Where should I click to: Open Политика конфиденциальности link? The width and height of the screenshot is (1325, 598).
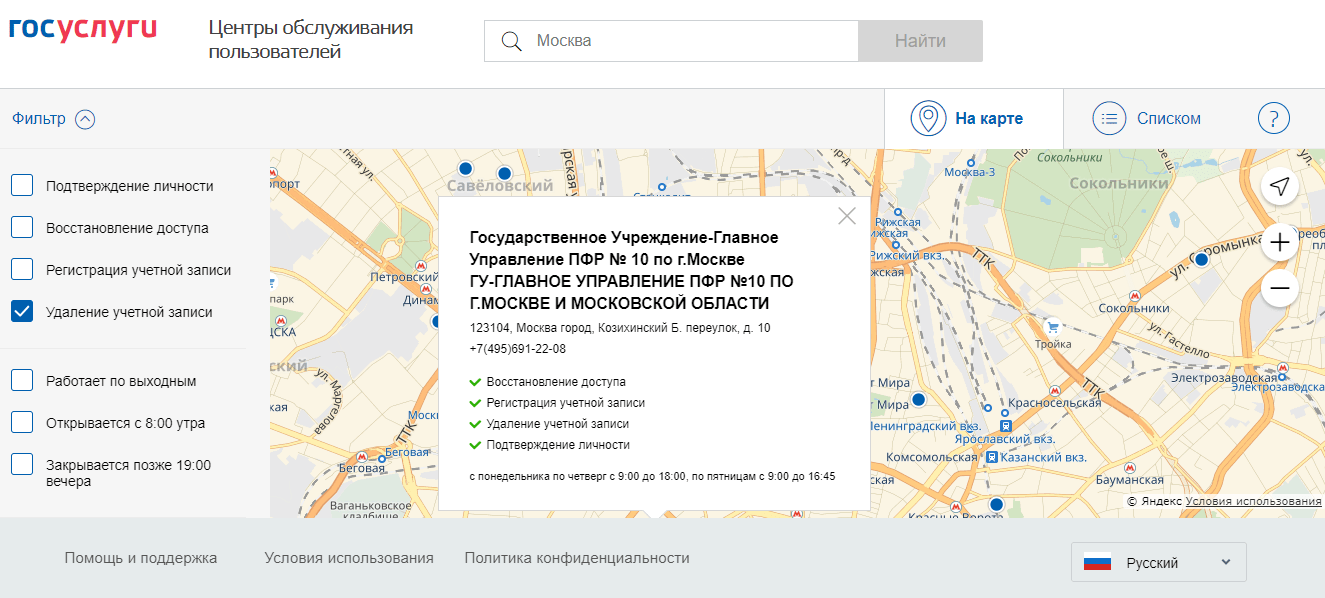click(577, 558)
